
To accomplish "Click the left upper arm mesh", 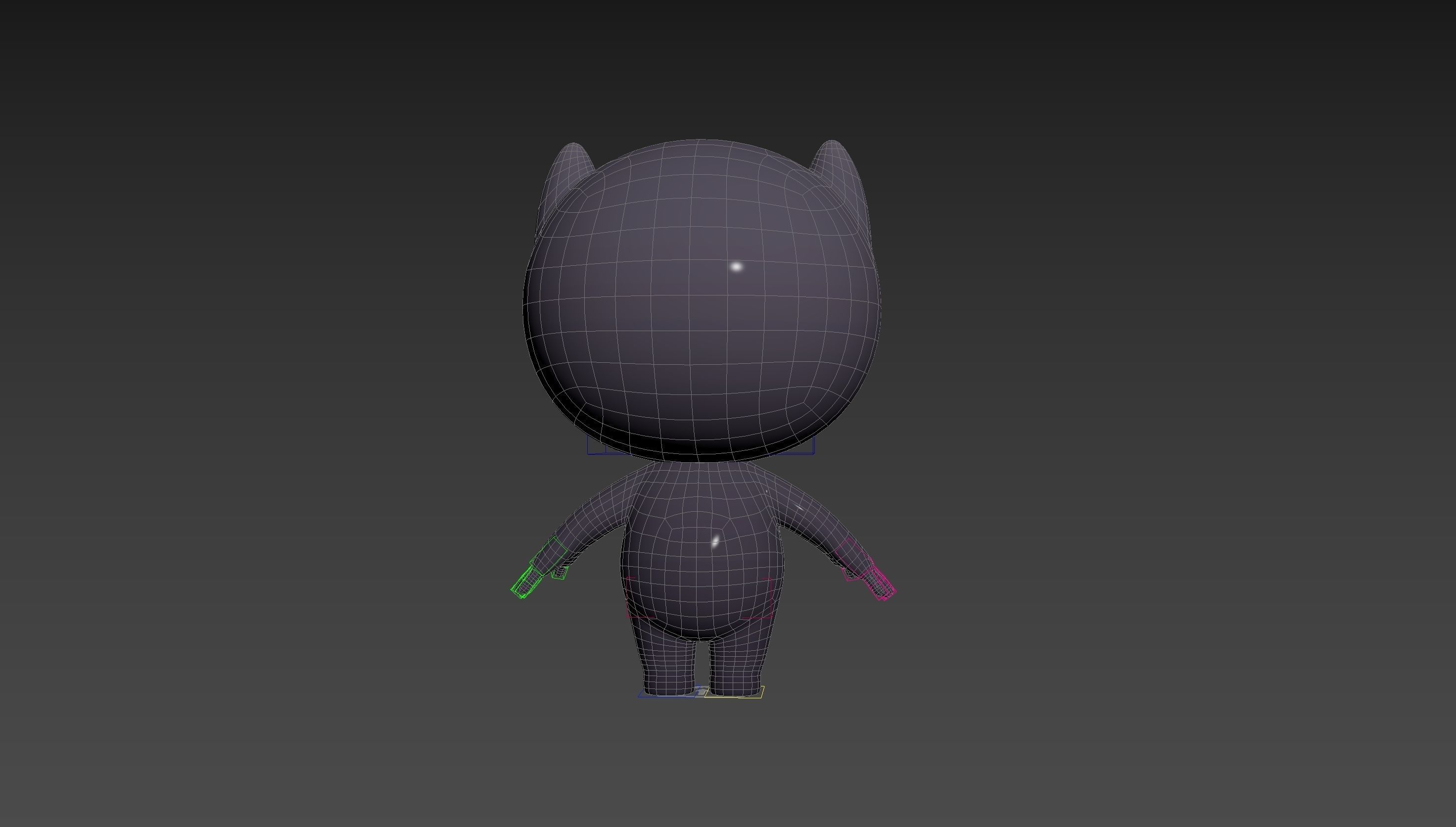I will pyautogui.click(x=593, y=514).
